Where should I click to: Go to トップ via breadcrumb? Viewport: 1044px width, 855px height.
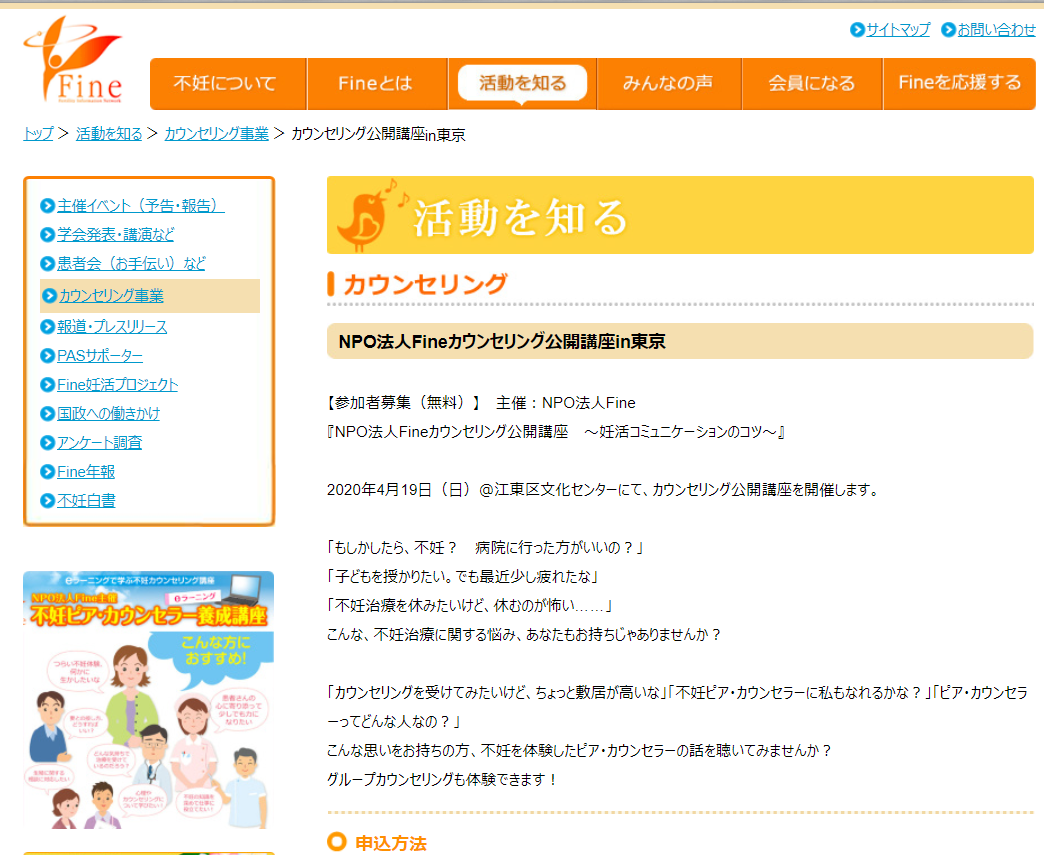point(38,134)
